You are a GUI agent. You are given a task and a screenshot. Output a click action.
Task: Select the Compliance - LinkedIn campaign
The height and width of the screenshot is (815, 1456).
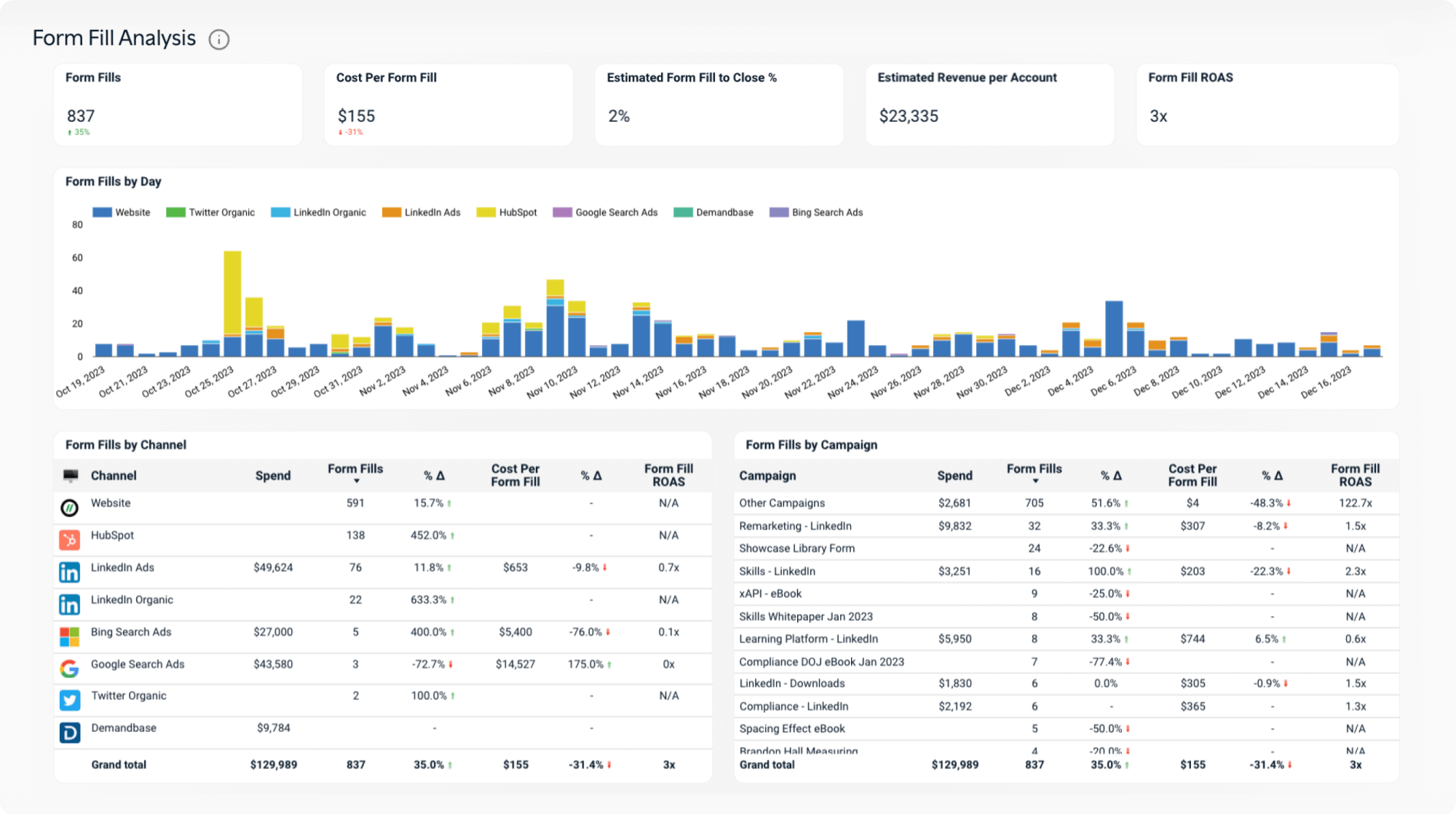(794, 706)
